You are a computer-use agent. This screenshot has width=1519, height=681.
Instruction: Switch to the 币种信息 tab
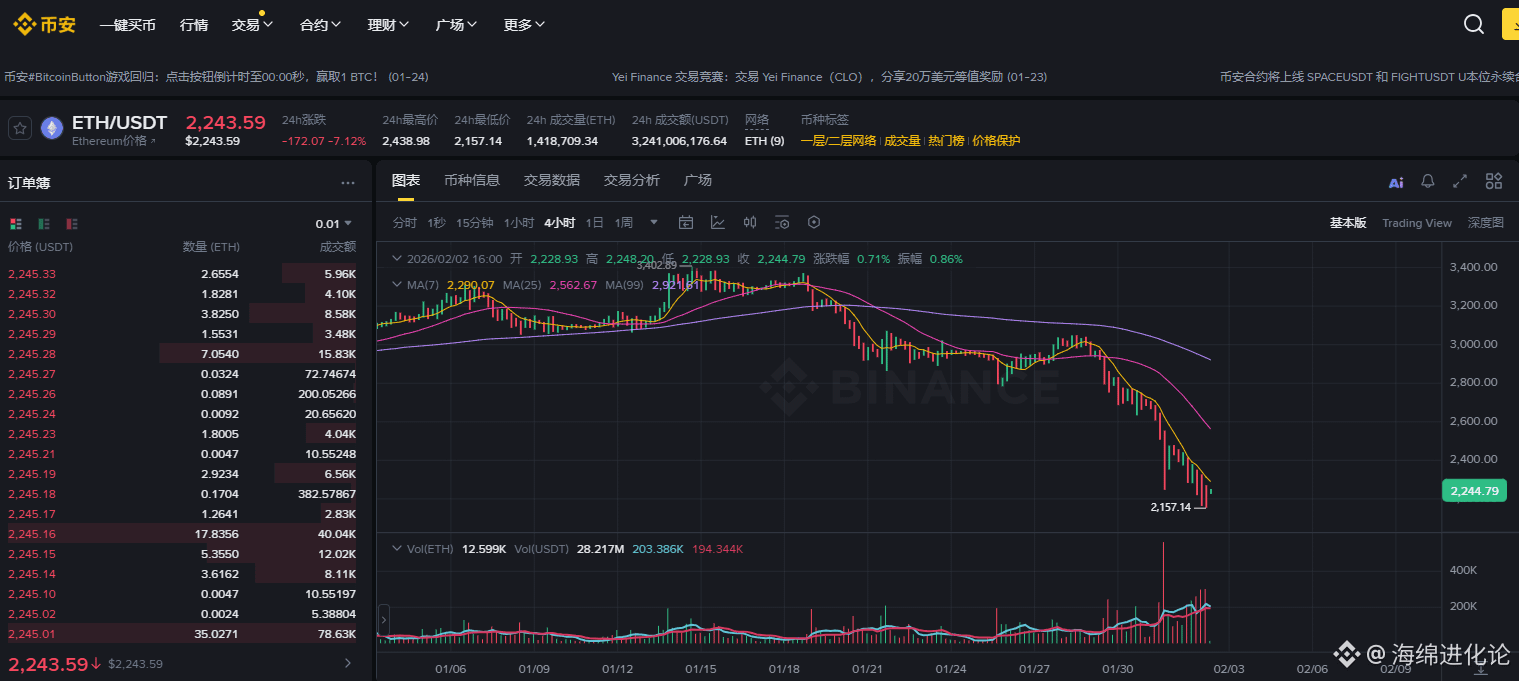tap(471, 180)
